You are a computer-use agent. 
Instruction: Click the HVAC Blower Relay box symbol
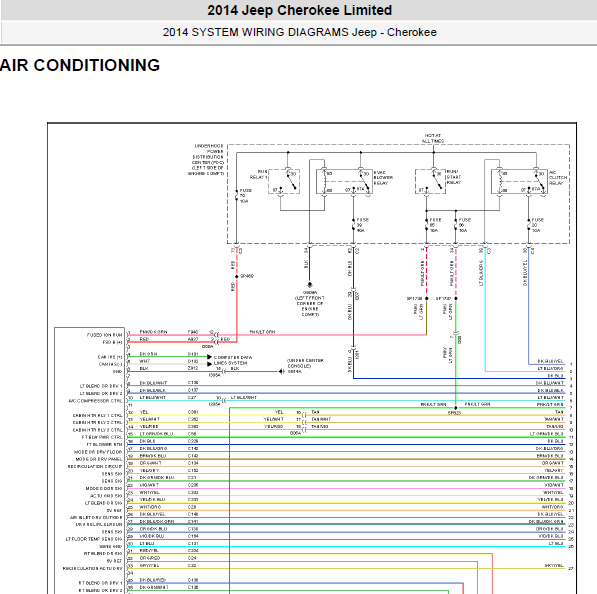tap(344, 182)
